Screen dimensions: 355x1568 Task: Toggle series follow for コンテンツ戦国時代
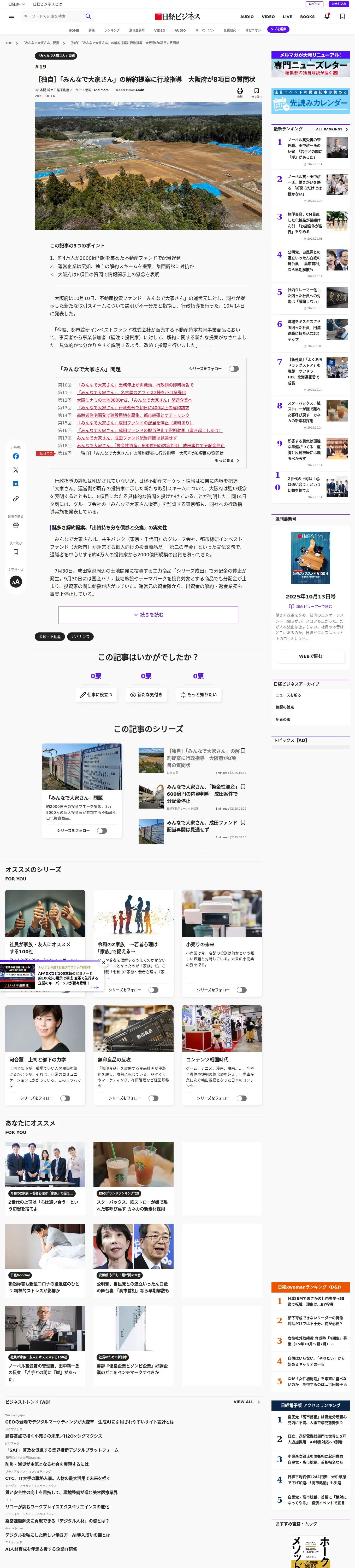[x=241, y=1098]
